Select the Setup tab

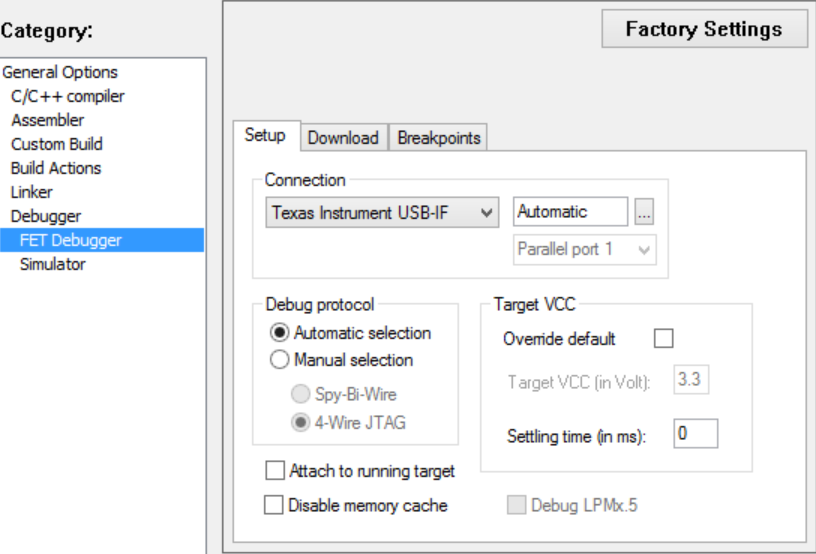[265, 136]
